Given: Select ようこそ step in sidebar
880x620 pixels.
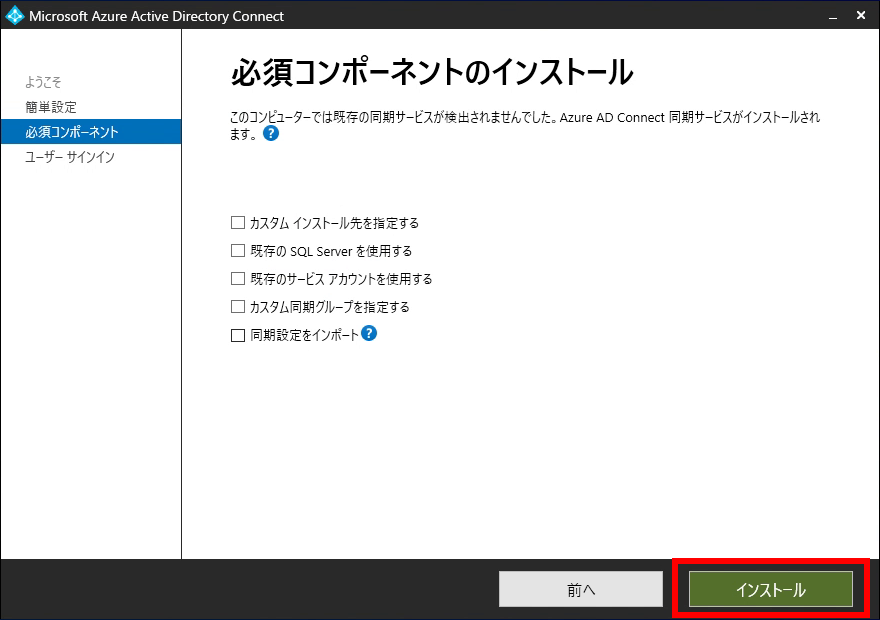Looking at the screenshot, I should pos(43,82).
